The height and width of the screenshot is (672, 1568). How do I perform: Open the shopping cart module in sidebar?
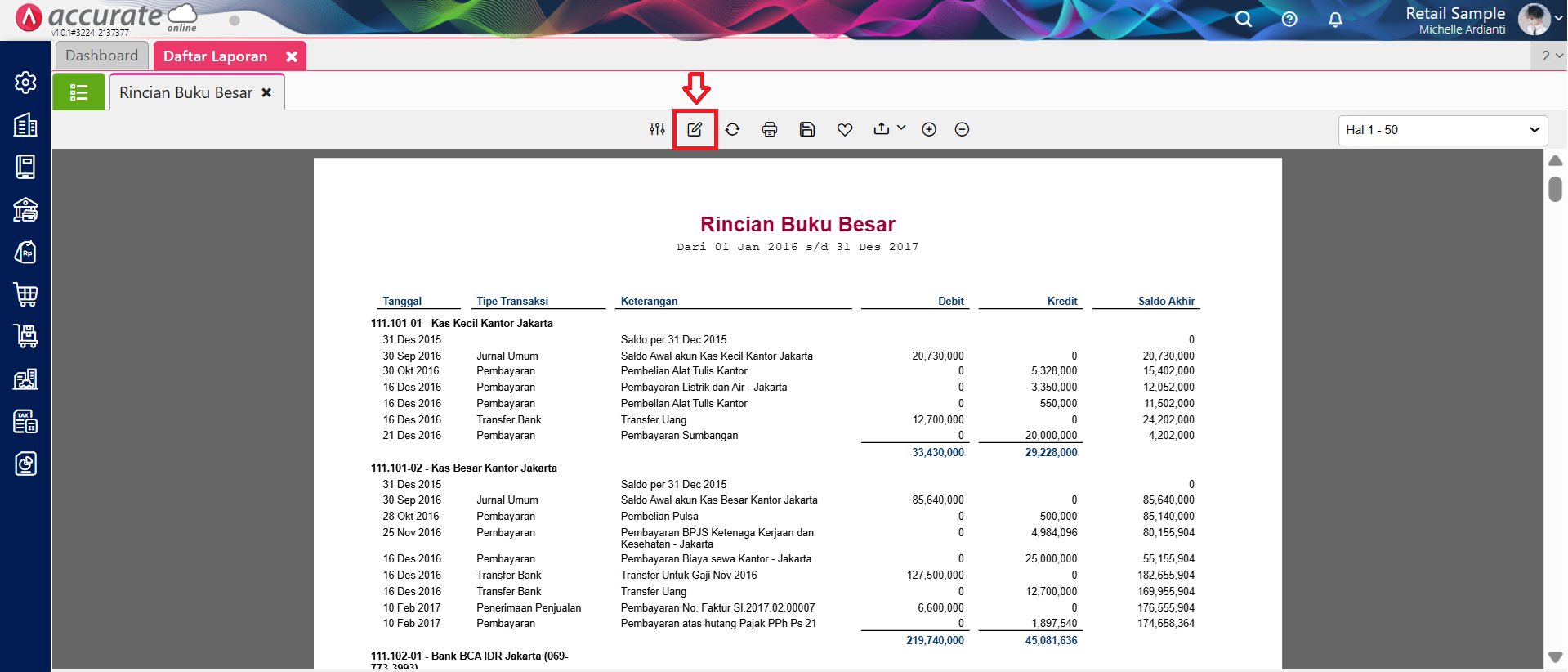(x=25, y=294)
